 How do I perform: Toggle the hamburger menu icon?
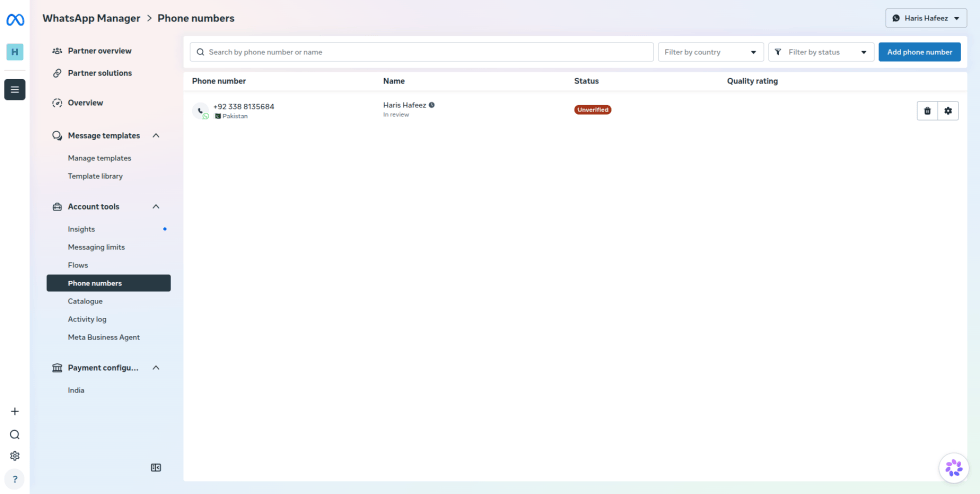[15, 89]
